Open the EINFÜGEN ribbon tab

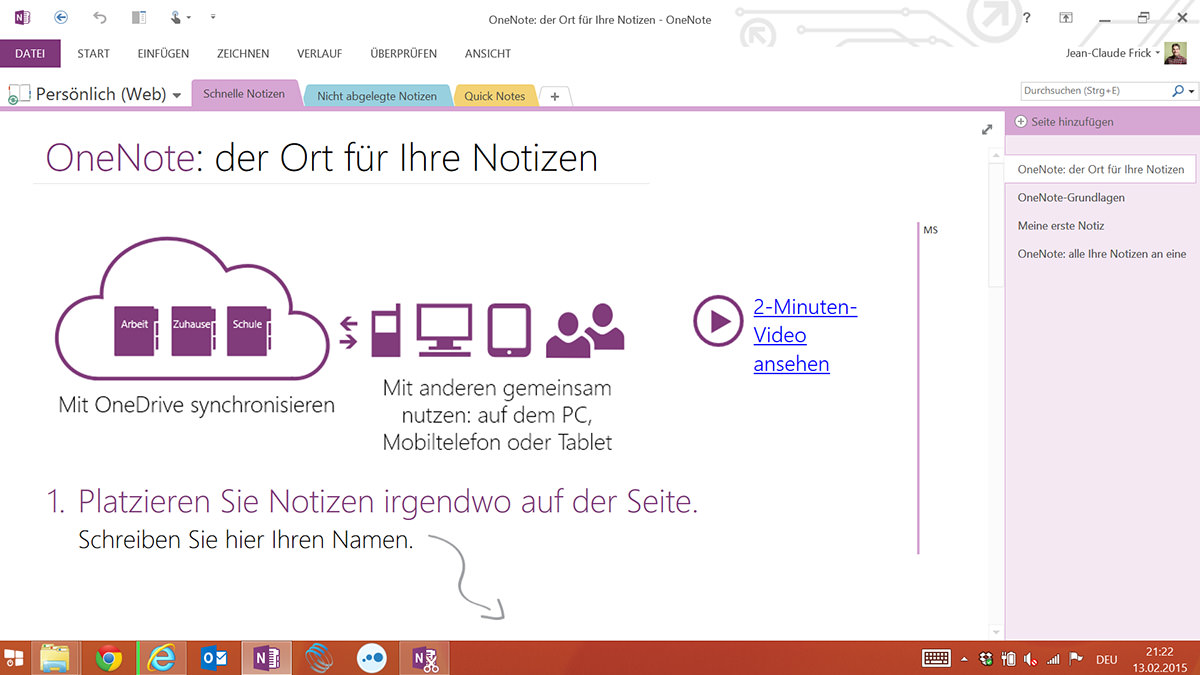tap(163, 54)
